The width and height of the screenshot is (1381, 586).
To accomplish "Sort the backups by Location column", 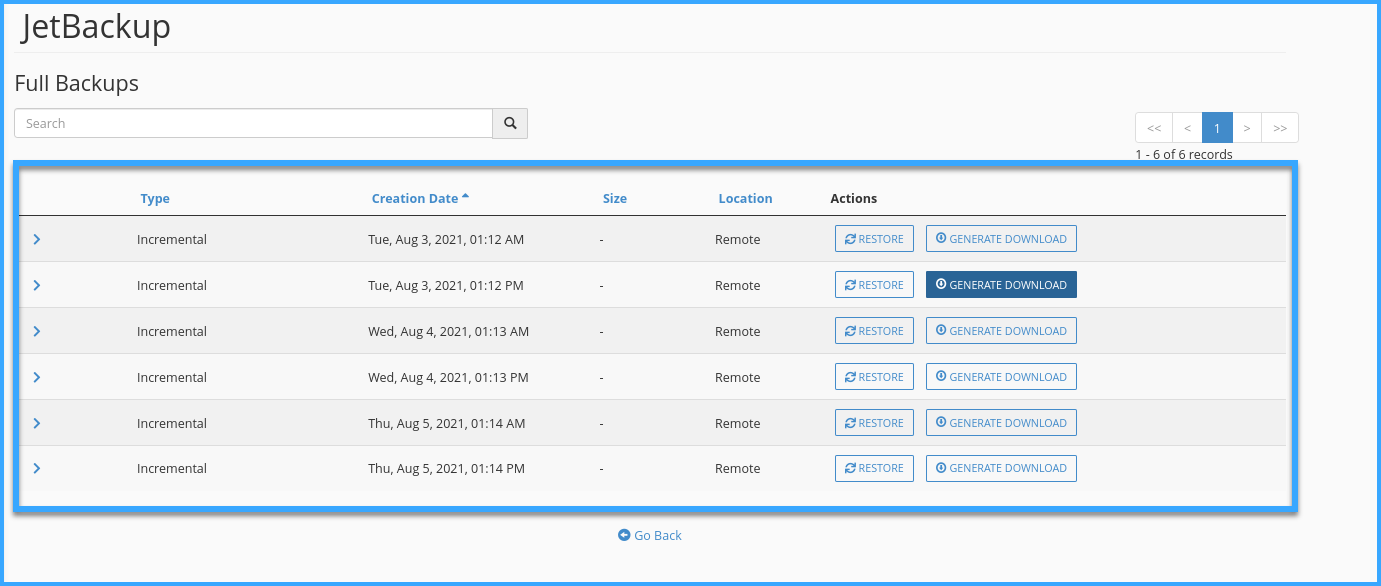I will point(745,199).
